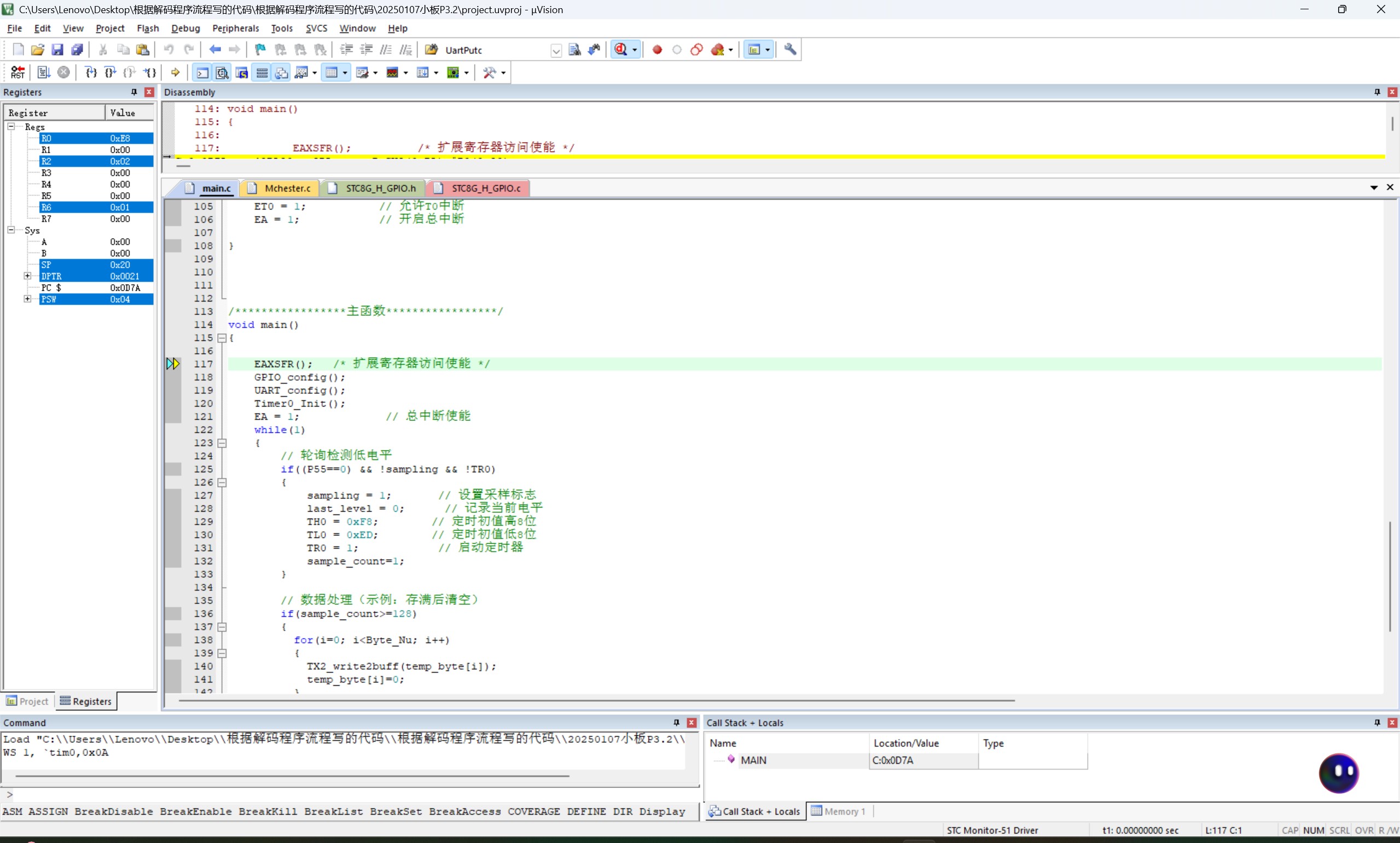Expand the PSW register node
This screenshot has height=843, width=1400.
(27, 299)
